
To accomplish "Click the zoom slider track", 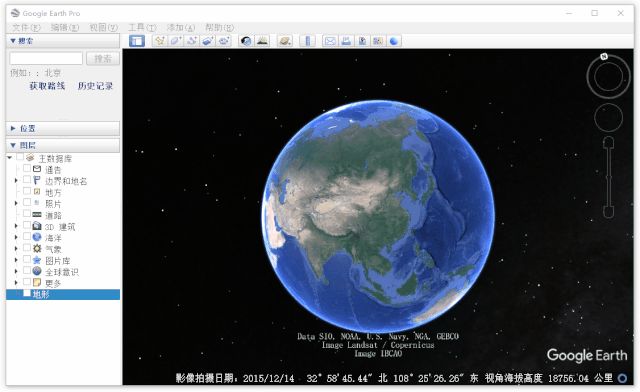I will coord(609,177).
